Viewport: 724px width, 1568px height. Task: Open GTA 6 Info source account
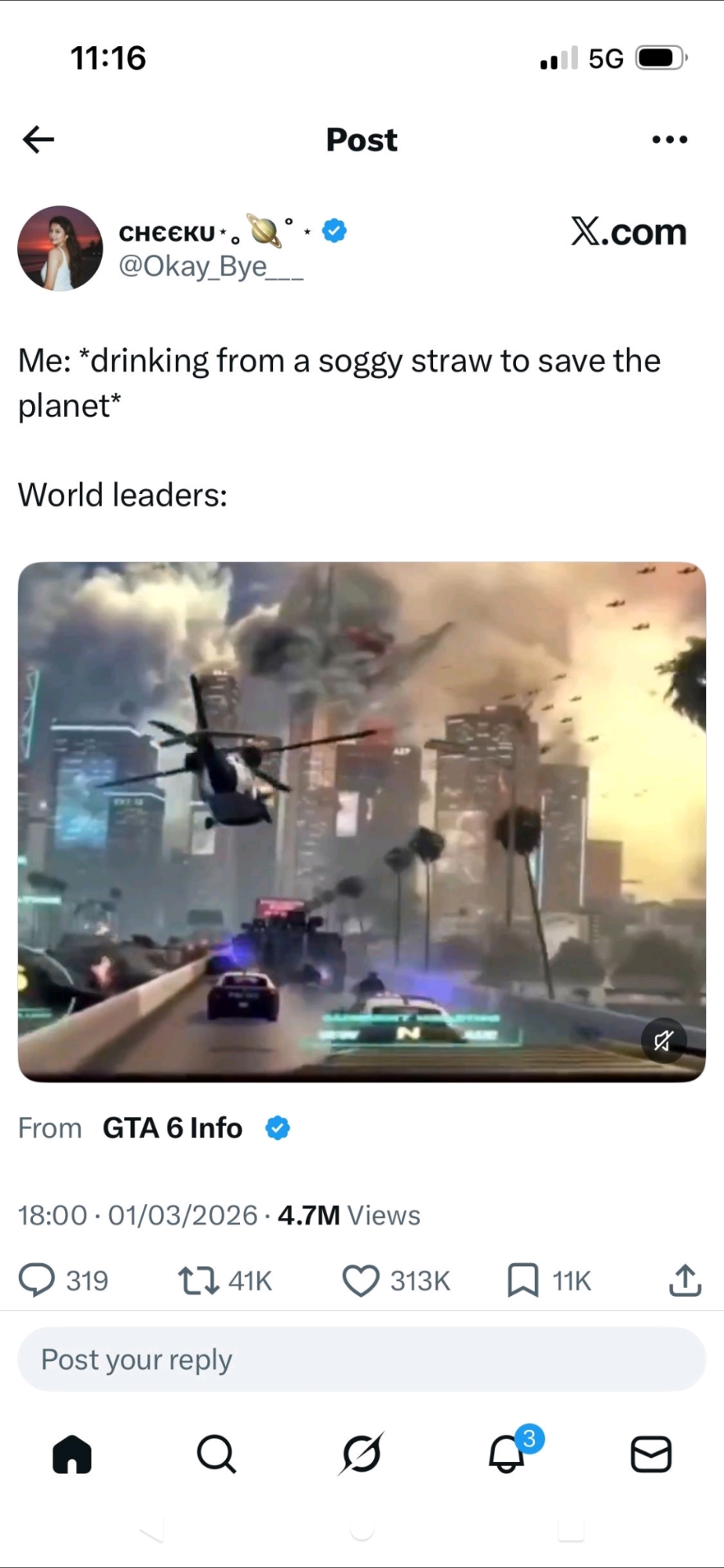coord(173,1128)
